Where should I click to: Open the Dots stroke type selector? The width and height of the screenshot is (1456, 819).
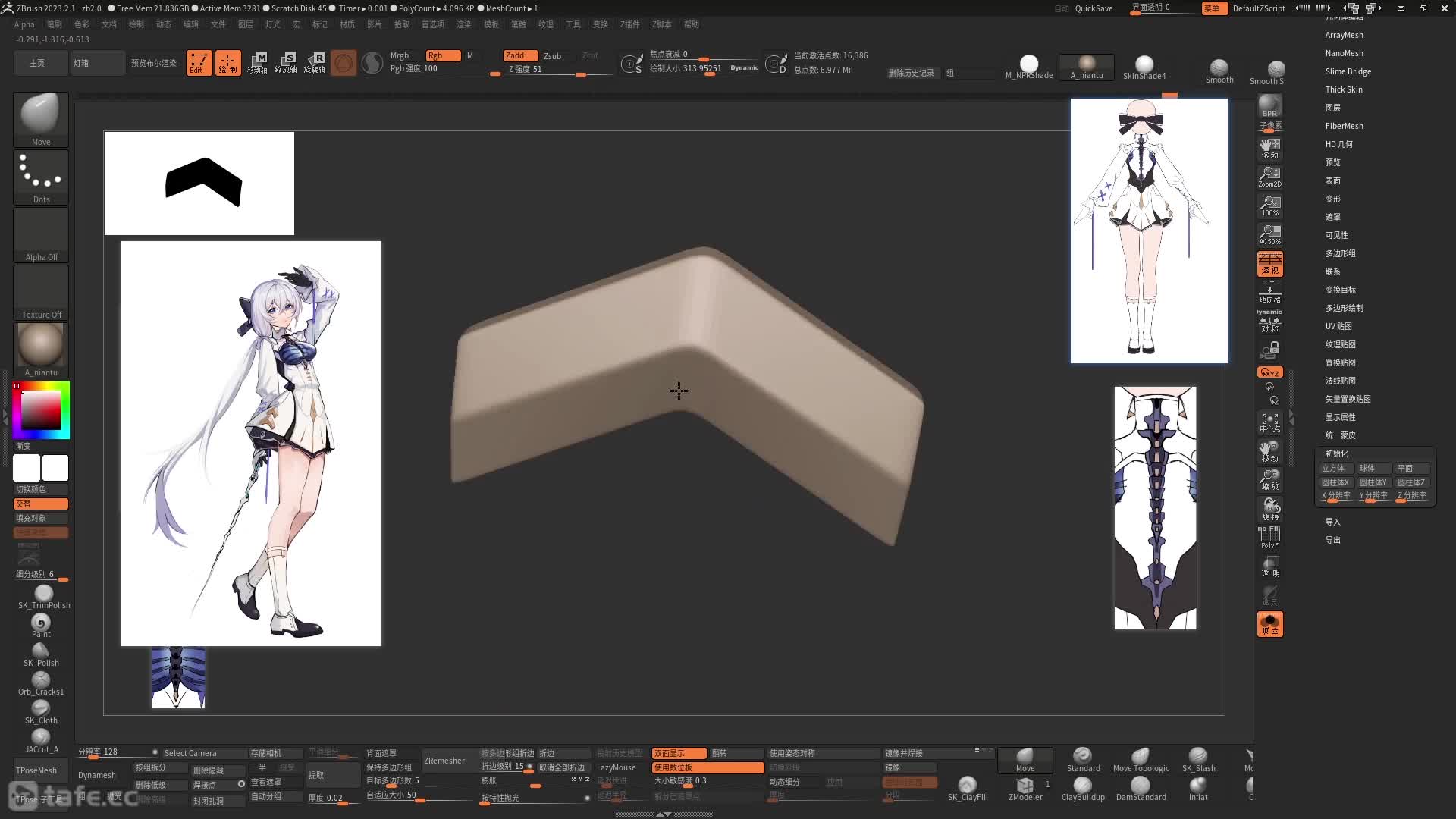point(41,177)
